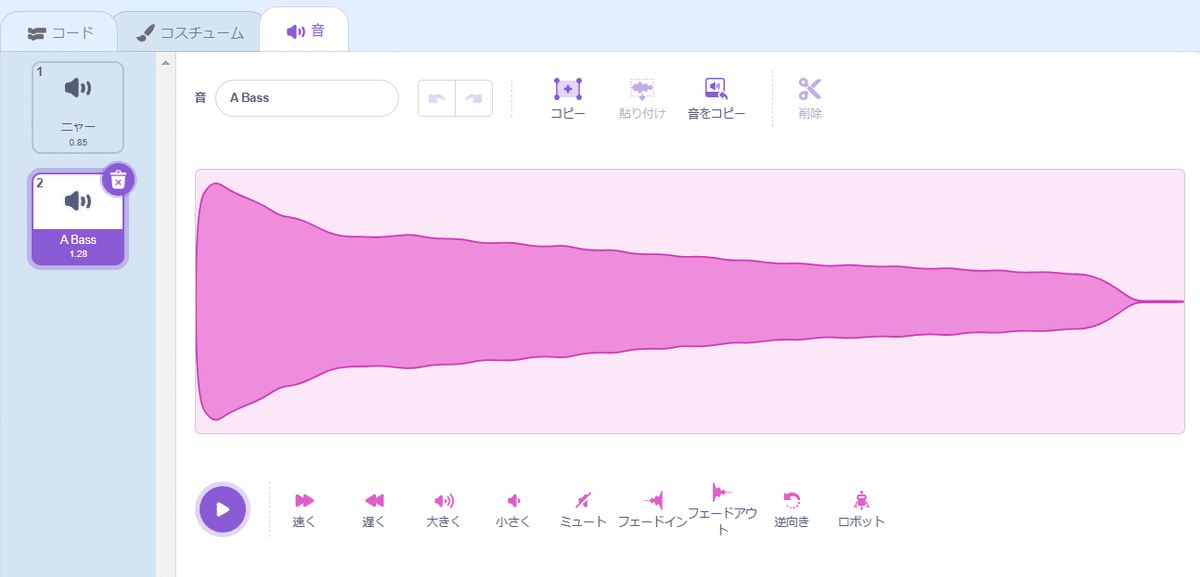The height and width of the screenshot is (577, 1200).
Task: Select the ニャー sound thumbnail
Action: point(77,106)
